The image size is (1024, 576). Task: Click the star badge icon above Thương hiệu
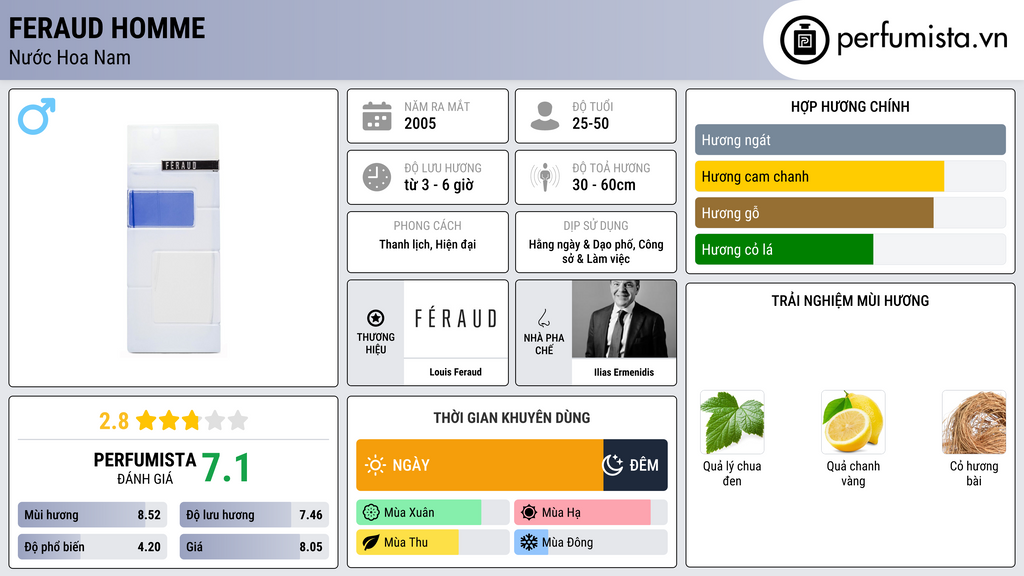(x=376, y=318)
